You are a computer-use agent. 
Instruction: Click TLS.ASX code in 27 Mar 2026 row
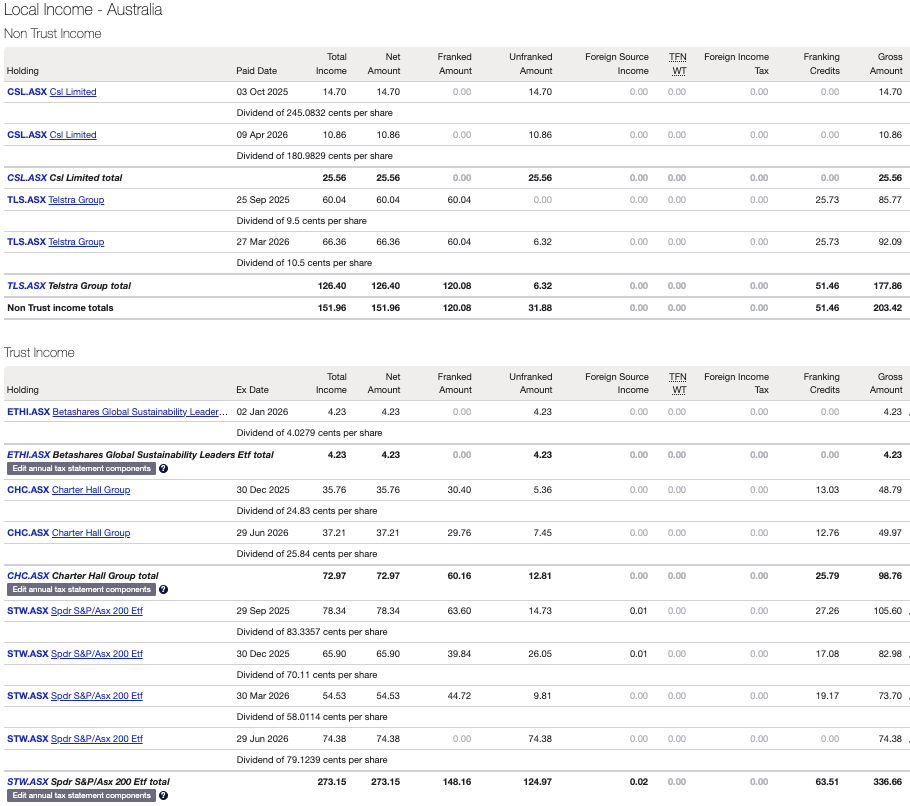(x=26, y=242)
